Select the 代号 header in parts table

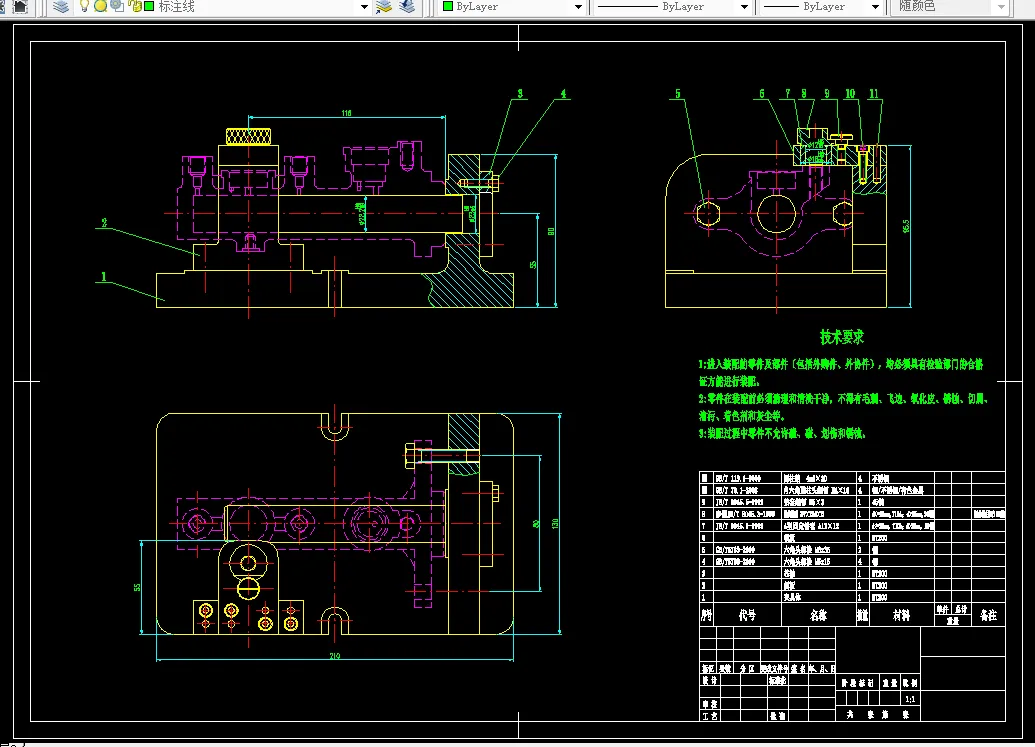[747, 615]
